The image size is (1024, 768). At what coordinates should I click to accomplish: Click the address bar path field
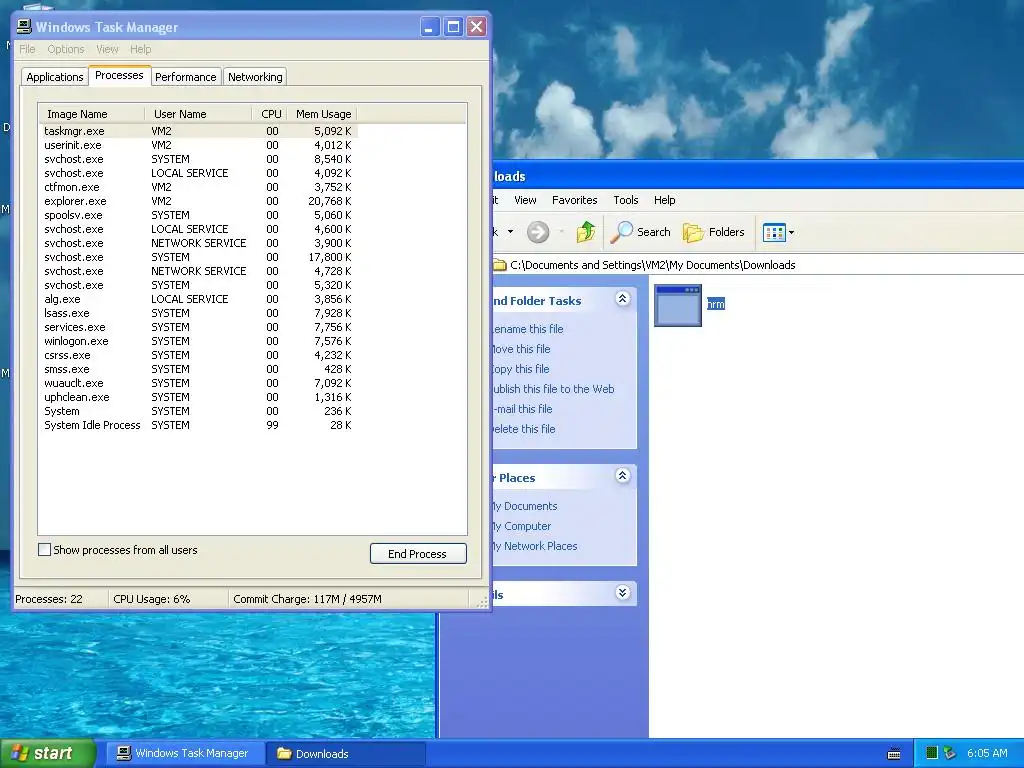(x=758, y=264)
